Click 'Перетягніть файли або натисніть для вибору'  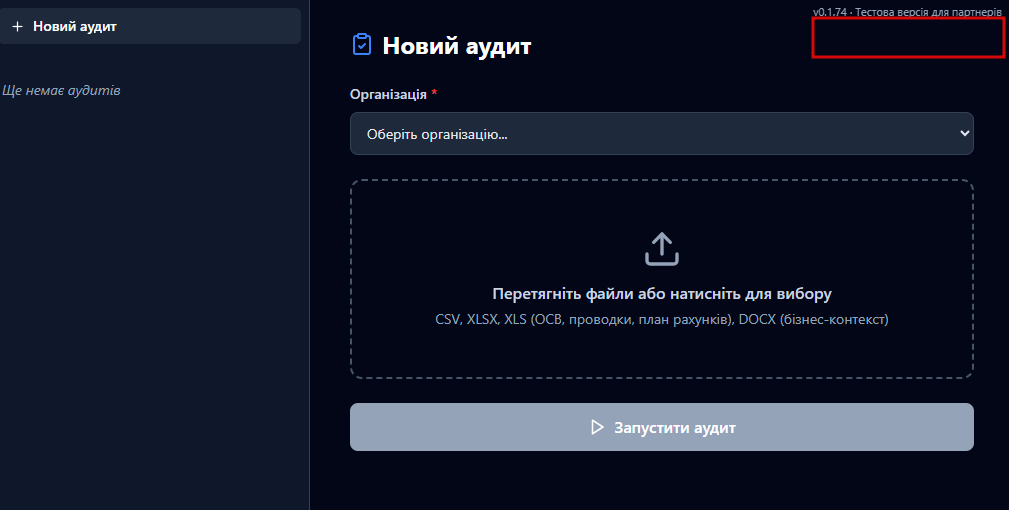coord(662,294)
